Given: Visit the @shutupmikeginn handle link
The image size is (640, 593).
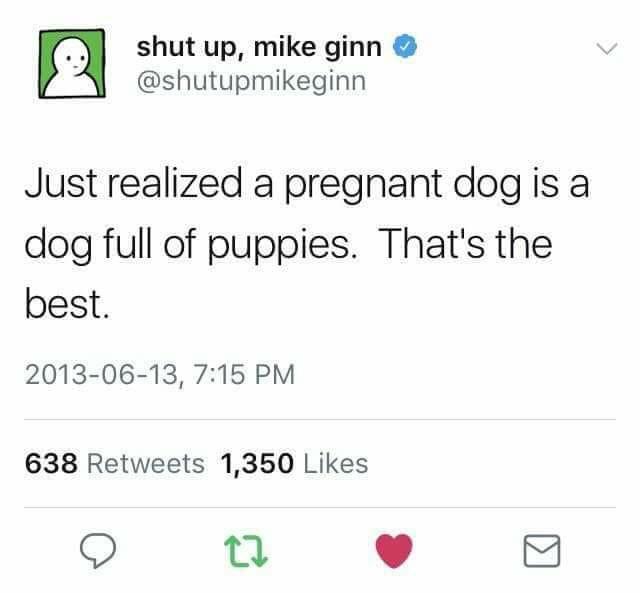Looking at the screenshot, I should click(x=251, y=82).
